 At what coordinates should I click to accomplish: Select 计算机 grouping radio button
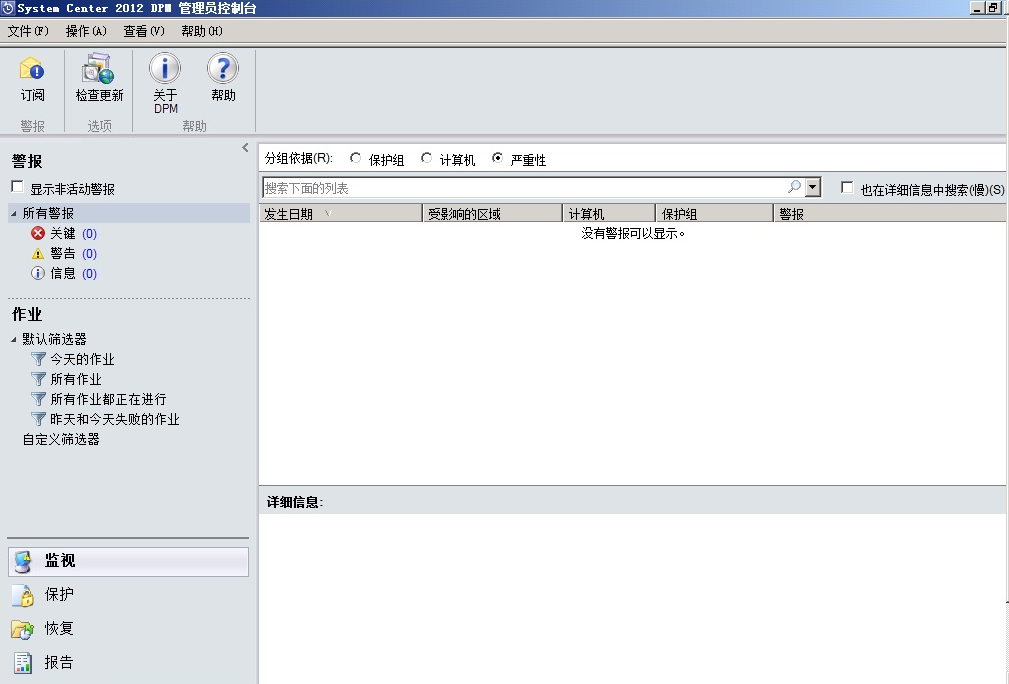(426, 158)
